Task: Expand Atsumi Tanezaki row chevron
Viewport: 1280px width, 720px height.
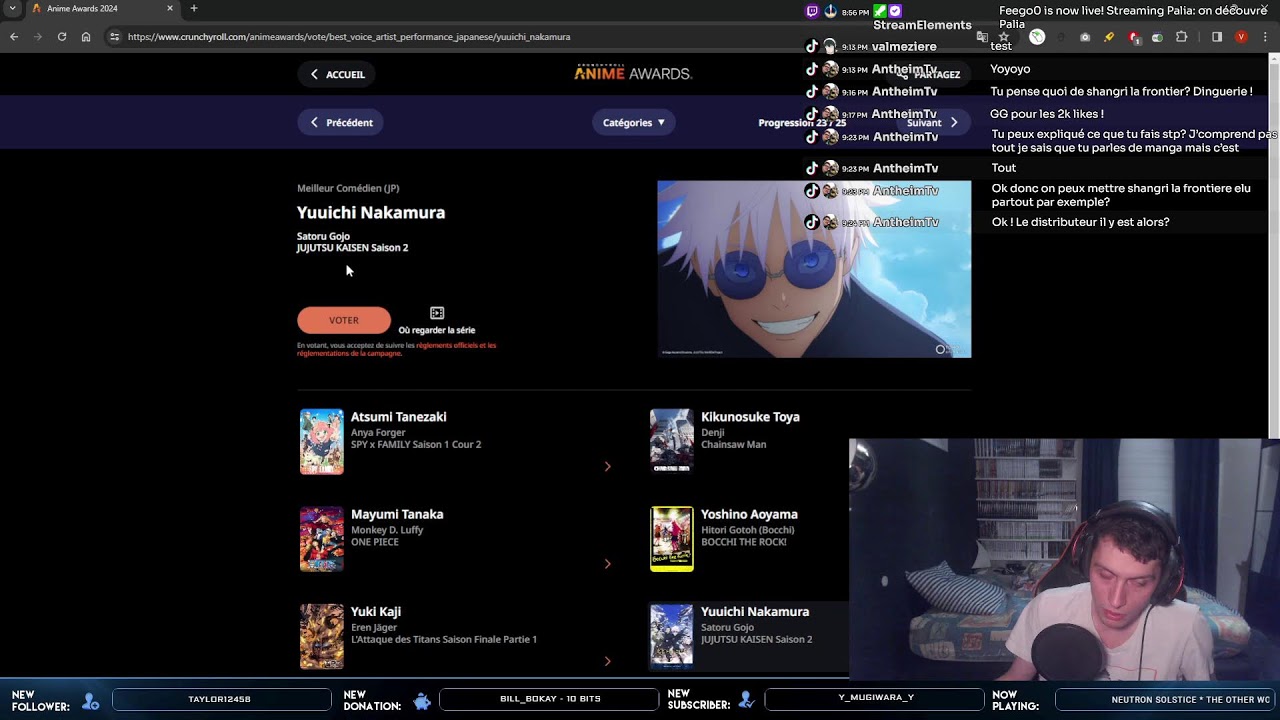Action: click(607, 466)
